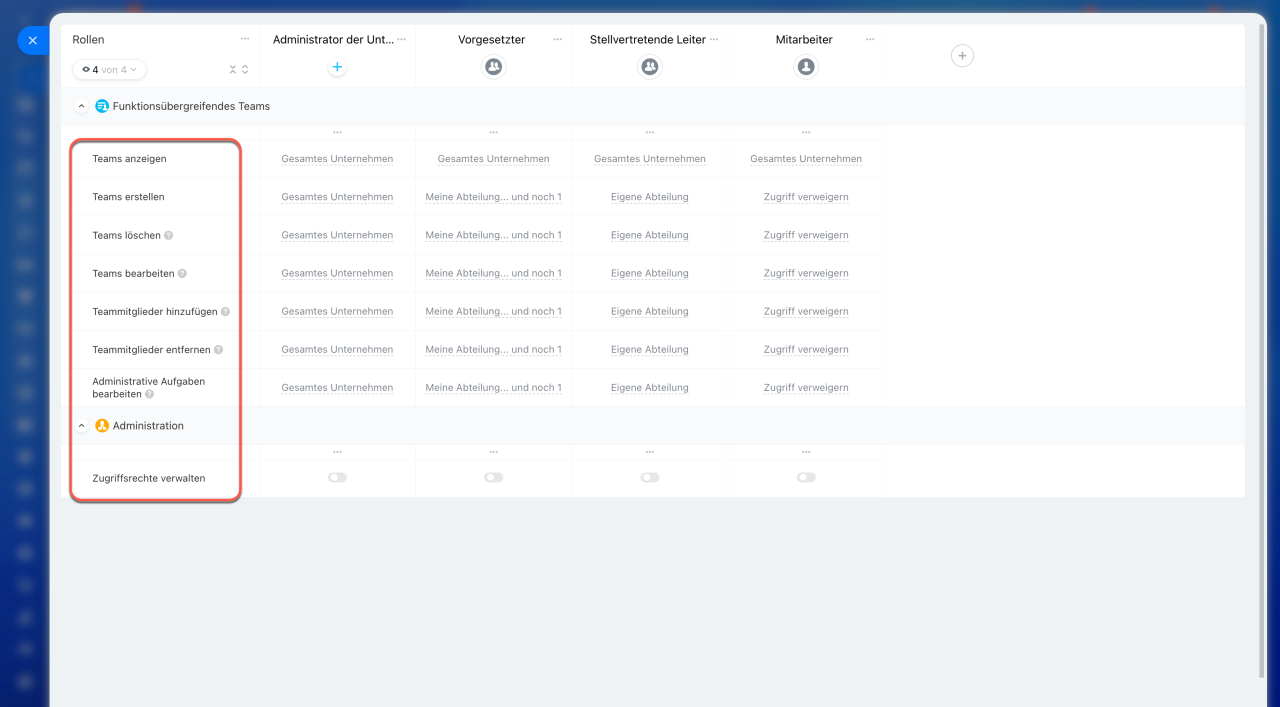
Task: Click the Mitarbeiter role member avatar icon
Action: (x=806, y=67)
